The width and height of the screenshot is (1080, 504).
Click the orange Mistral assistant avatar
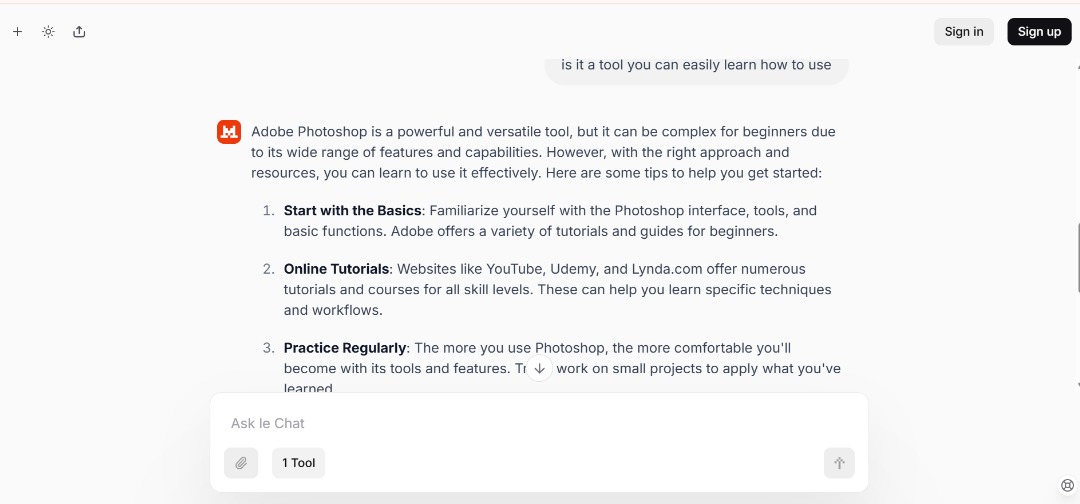tap(229, 132)
